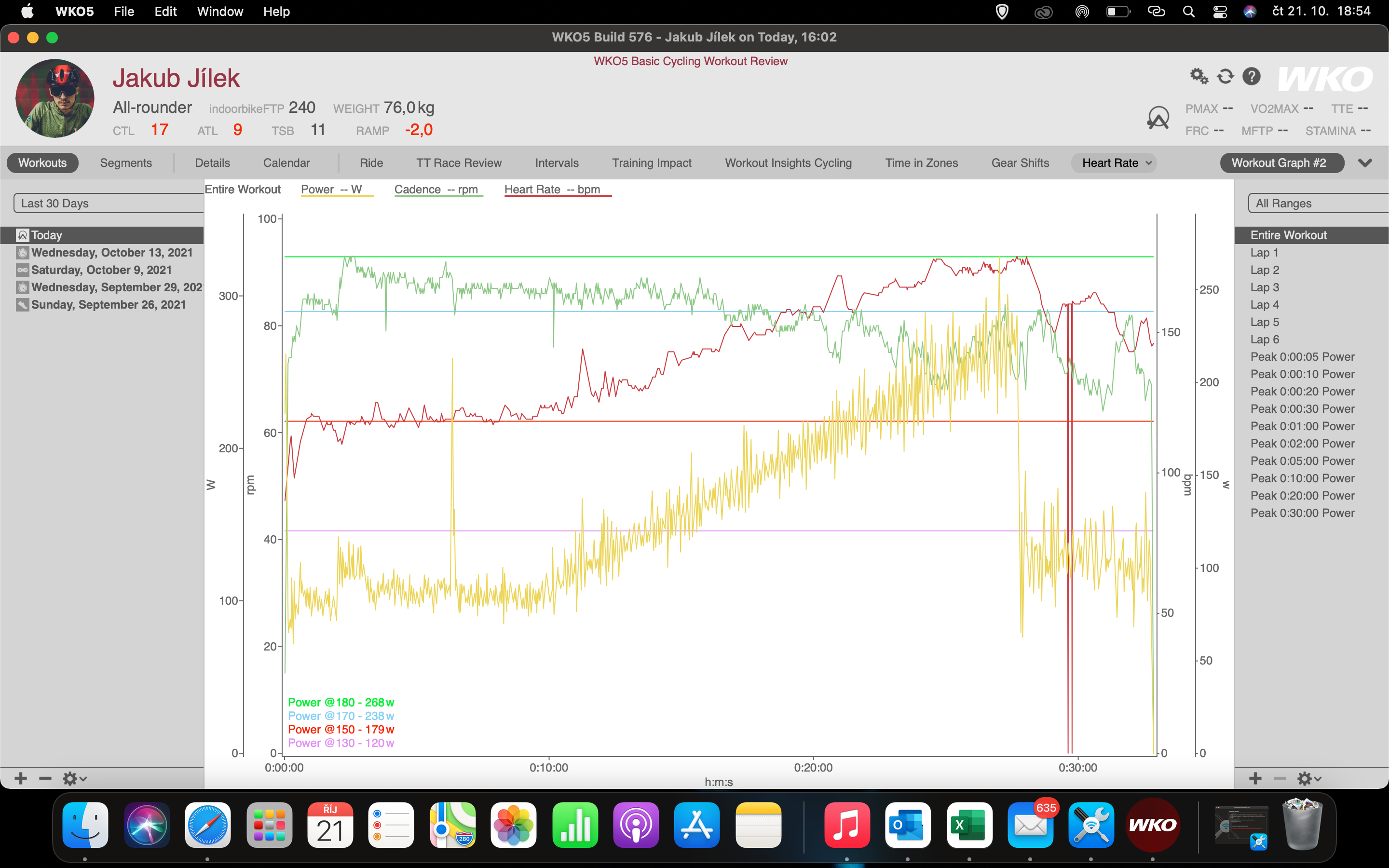Open Excel from the dock
The image size is (1389, 868).
tap(969, 825)
